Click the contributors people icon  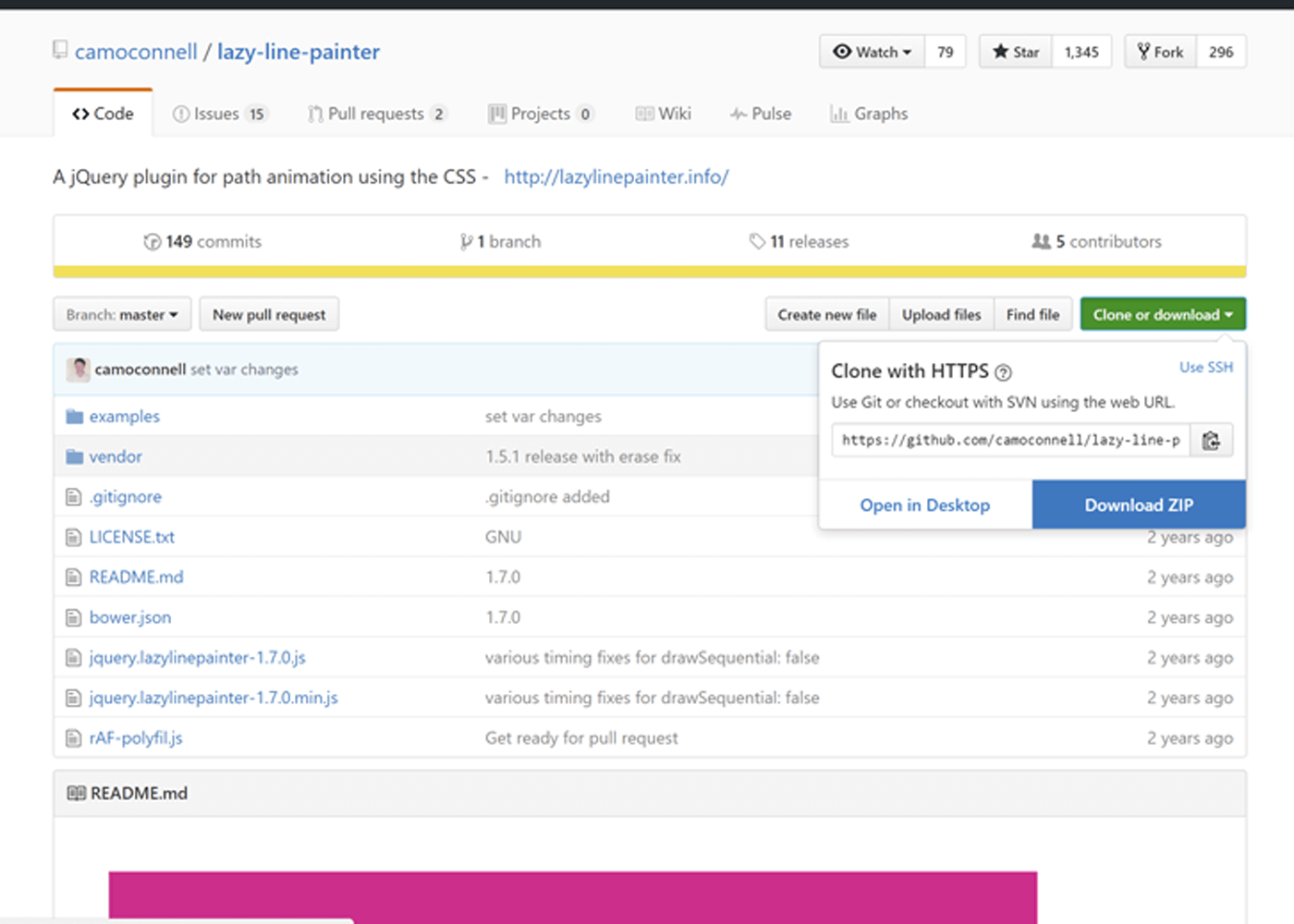pos(1041,241)
